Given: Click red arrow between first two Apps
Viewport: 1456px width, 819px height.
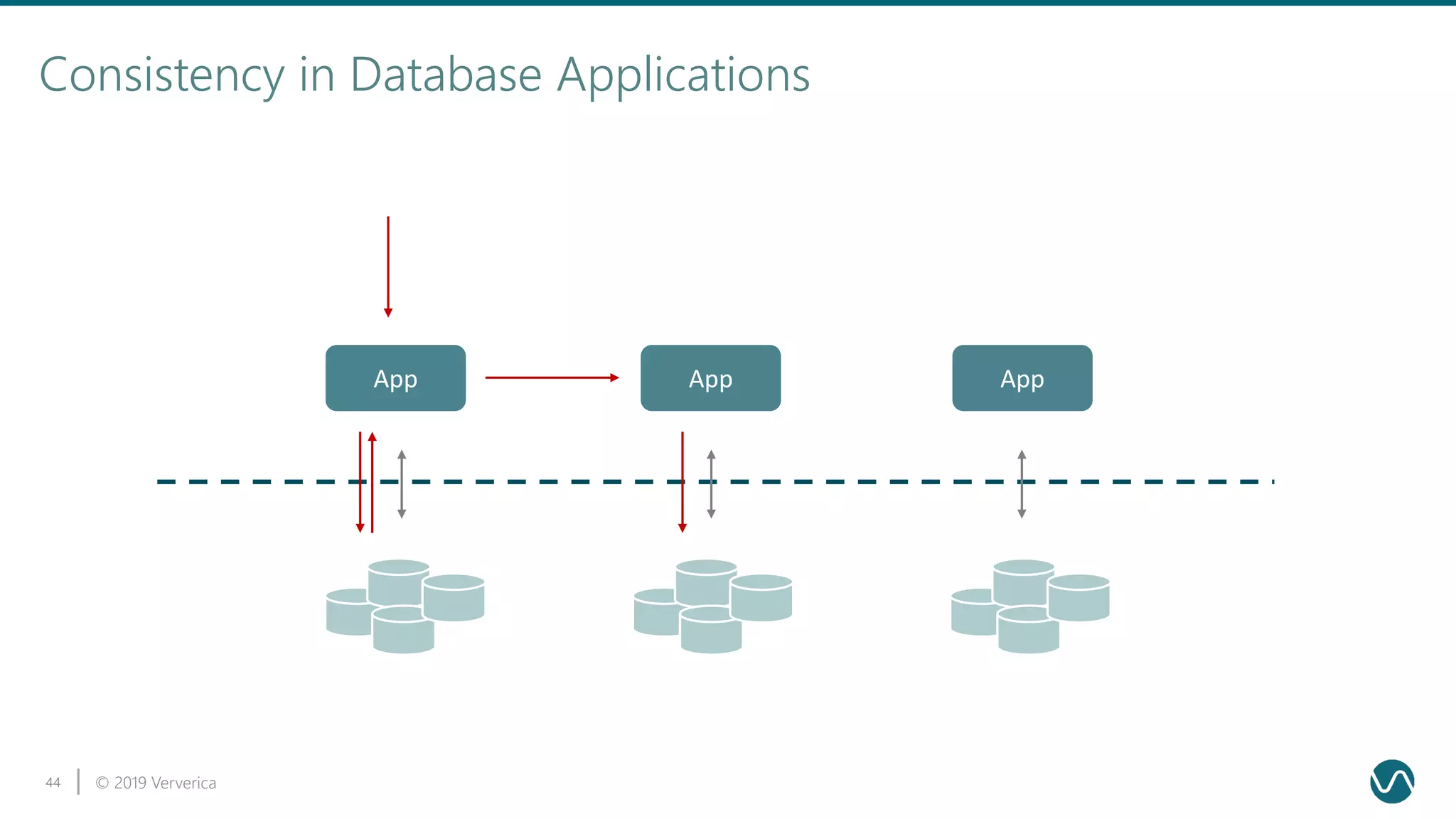Looking at the screenshot, I should click(551, 378).
